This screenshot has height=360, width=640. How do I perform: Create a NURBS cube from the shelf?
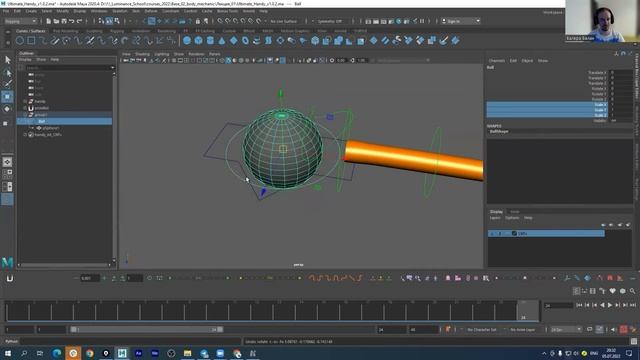(x=198, y=40)
